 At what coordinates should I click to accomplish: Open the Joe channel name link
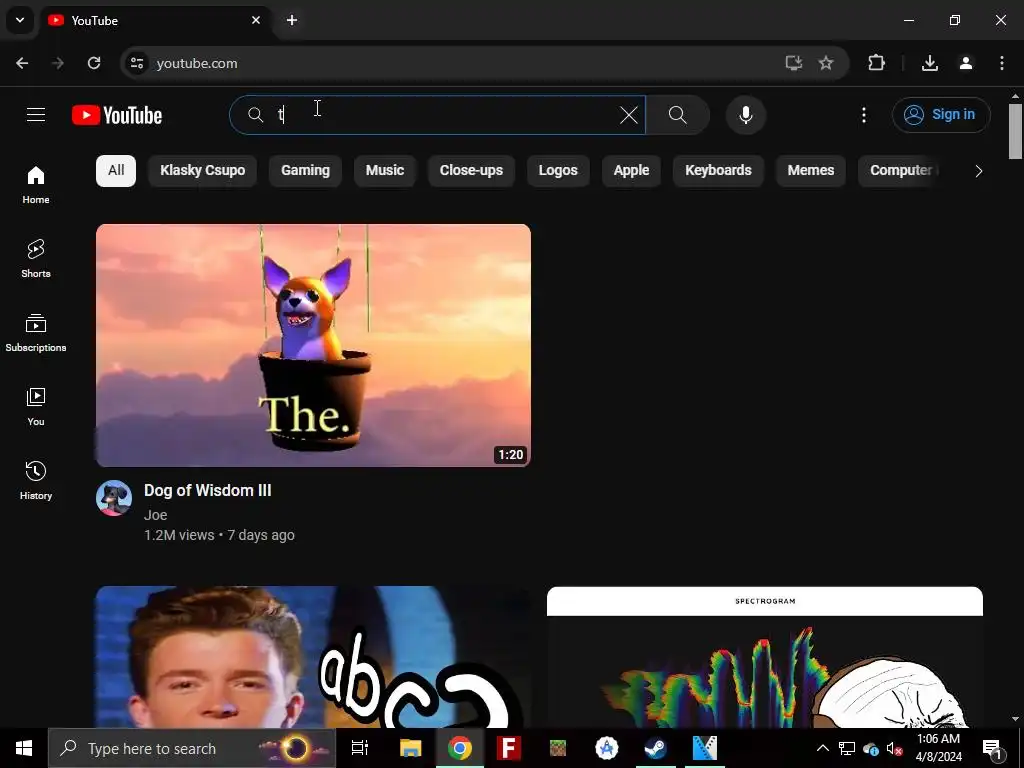pyautogui.click(x=155, y=515)
